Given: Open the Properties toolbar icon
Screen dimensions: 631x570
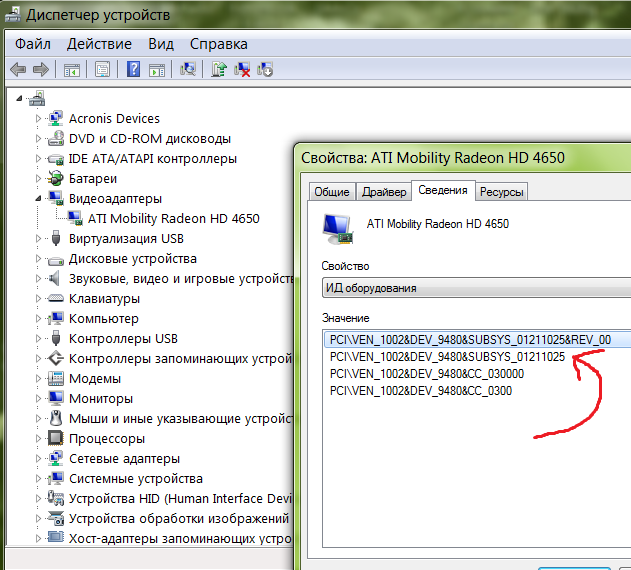Looking at the screenshot, I should (x=103, y=70).
